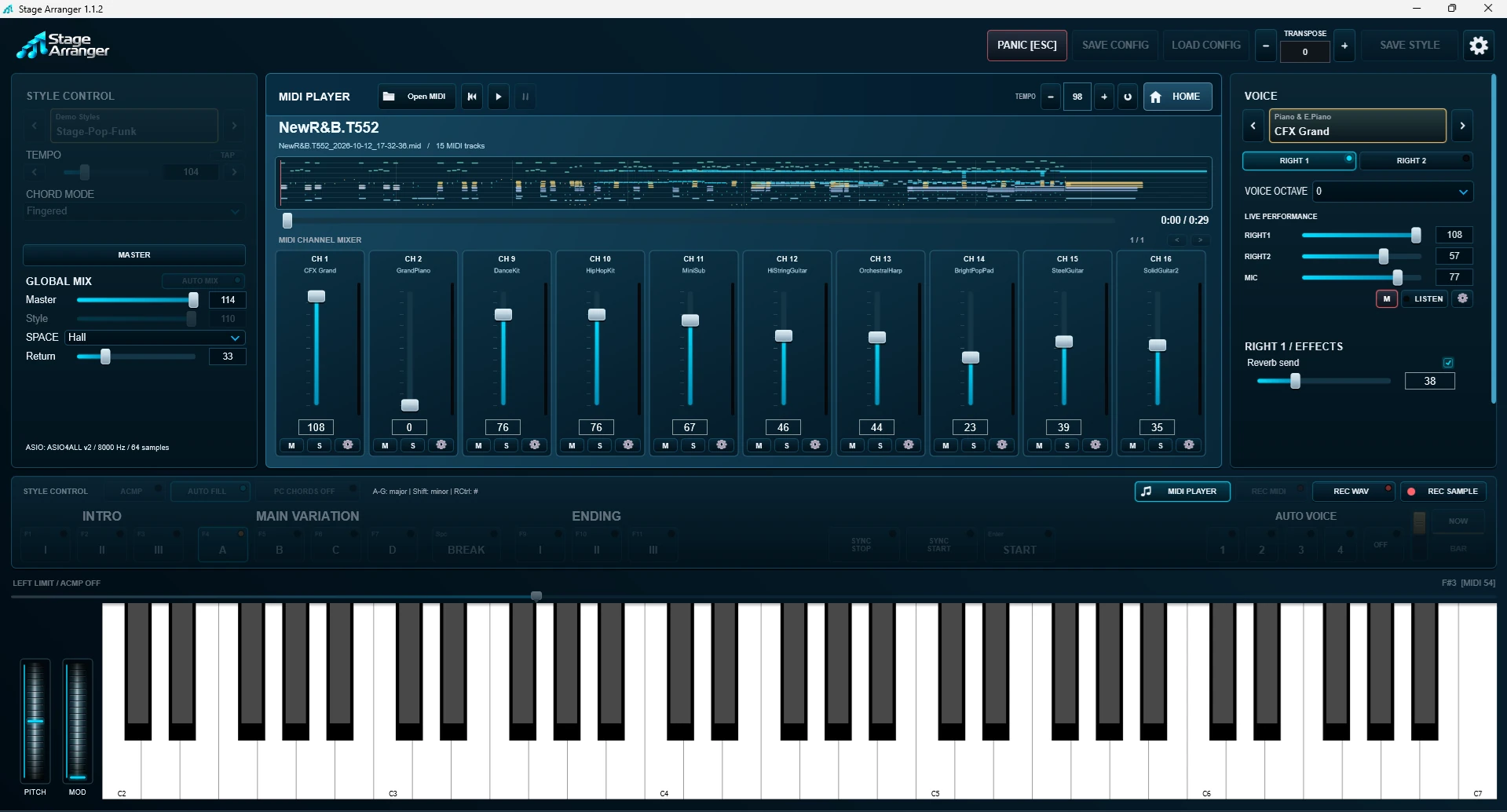Viewport: 1507px width, 812px height.
Task: Mute CH 12 HiStringGuitar channel
Action: click(759, 445)
